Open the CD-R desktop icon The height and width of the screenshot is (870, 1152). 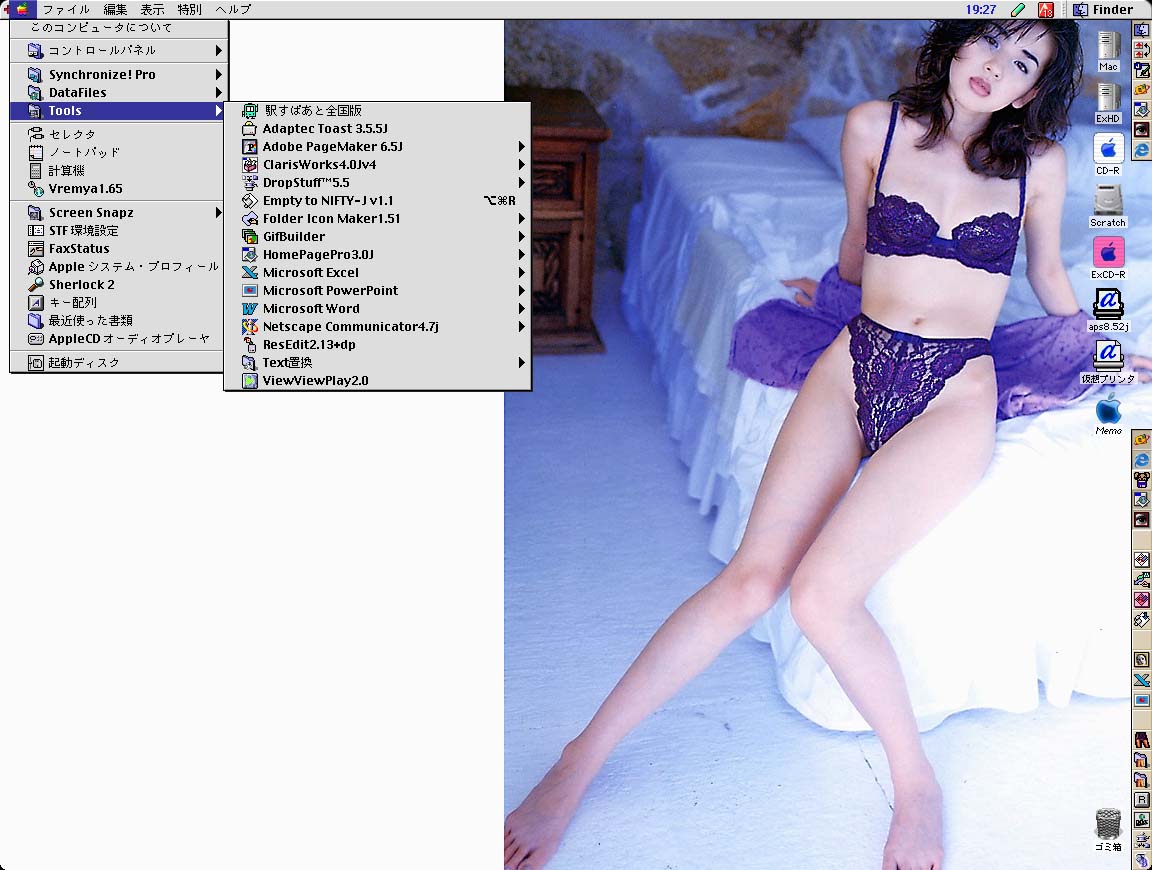coord(1108,150)
